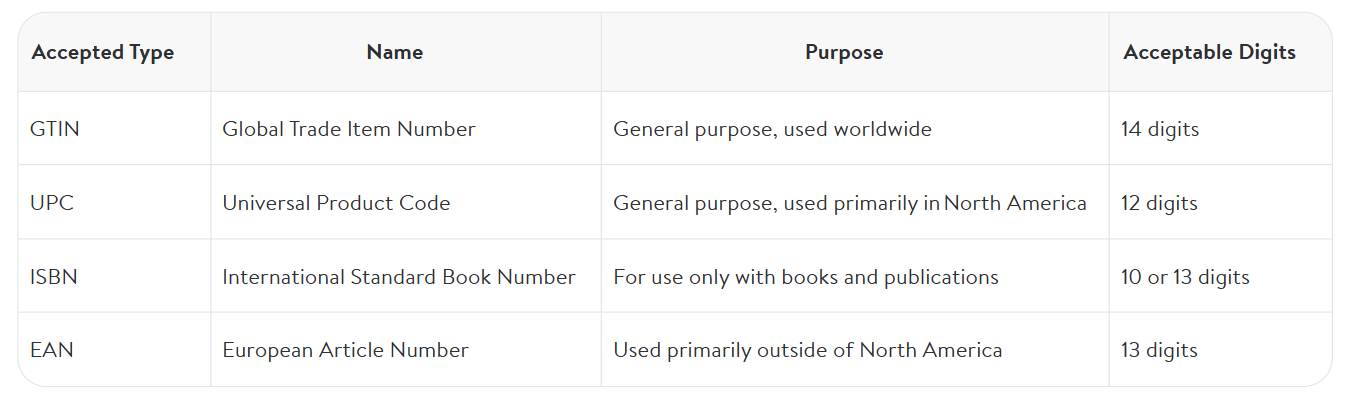This screenshot has width=1366, height=405.
Task: Click Global Trade Item Number text
Action: tap(349, 129)
